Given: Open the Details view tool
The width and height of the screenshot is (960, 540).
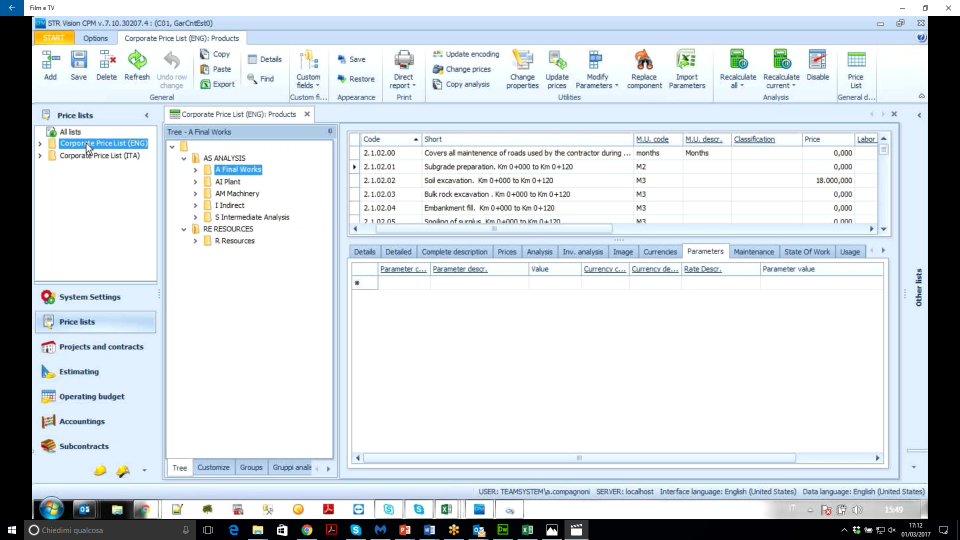Looking at the screenshot, I should click(264, 59).
